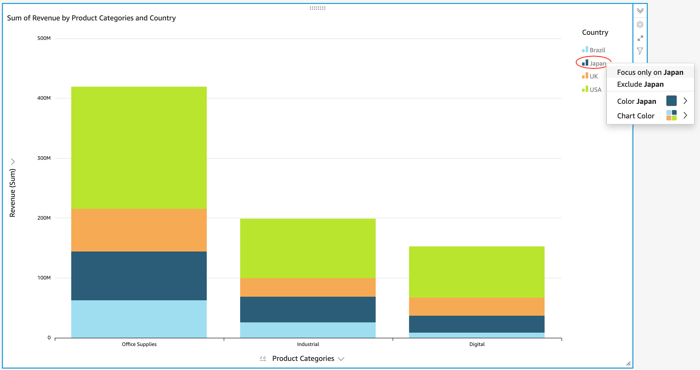Maximize the visual with expand icon
Screen dimensions: 700x370
pos(640,38)
